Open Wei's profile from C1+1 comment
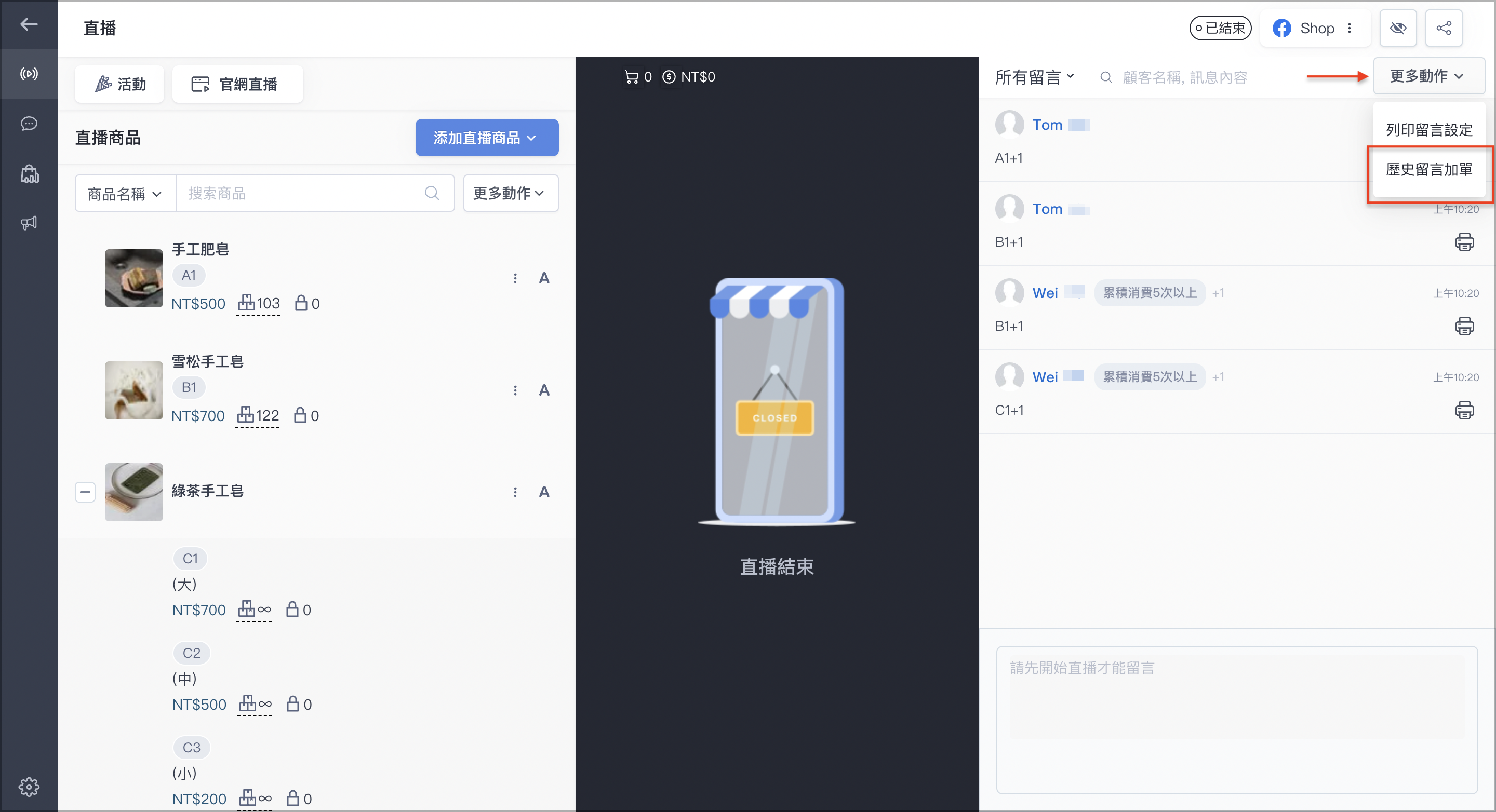 1045,377
